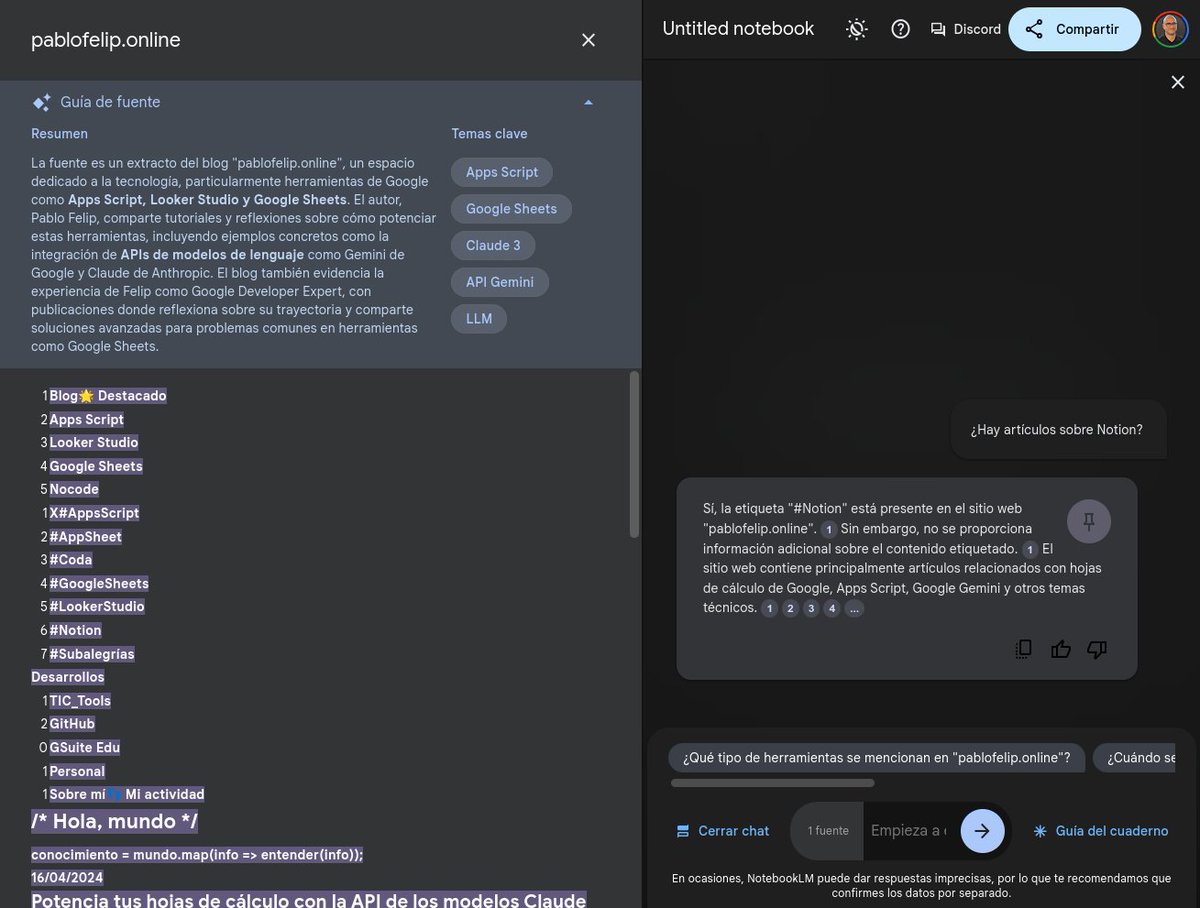Click the GitHub line in source
This screenshot has height=908, width=1200.
[72, 724]
